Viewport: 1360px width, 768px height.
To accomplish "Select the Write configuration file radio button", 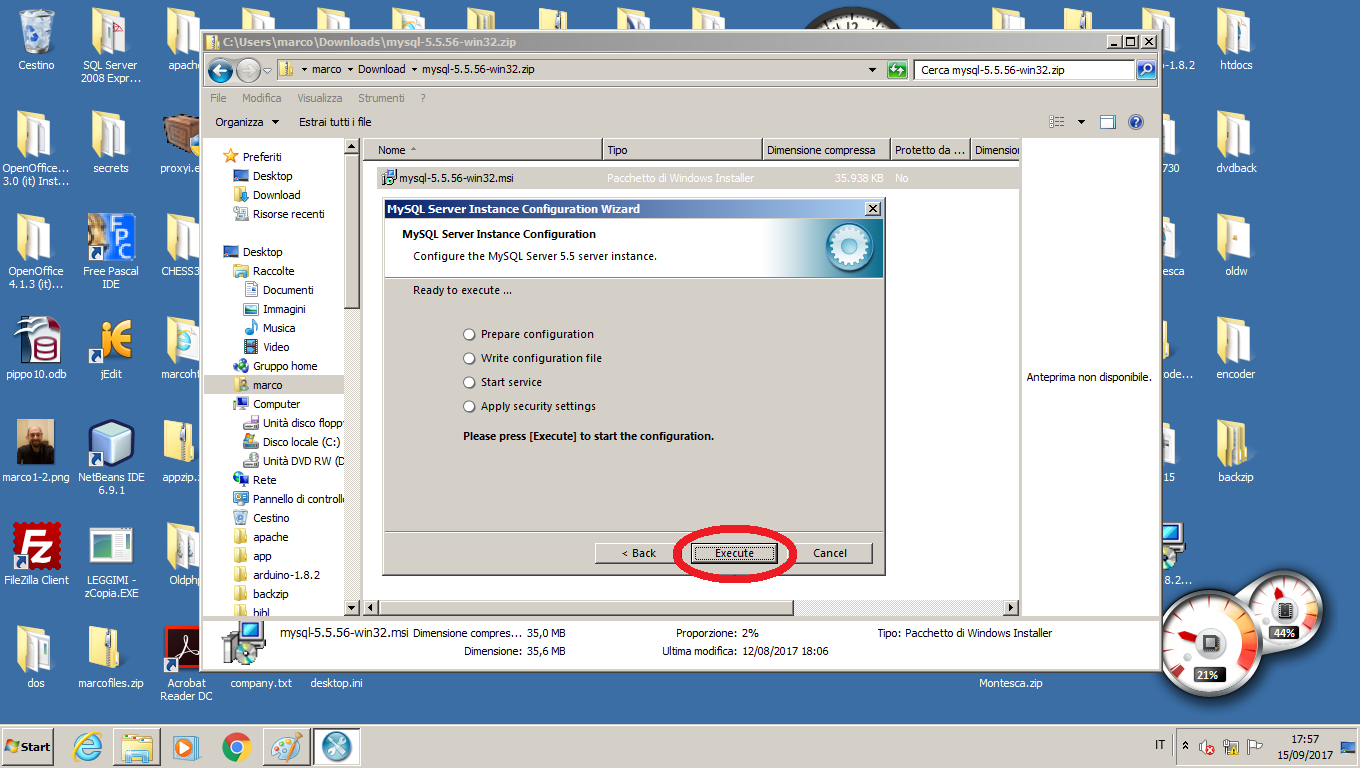I will pyautogui.click(x=470, y=358).
